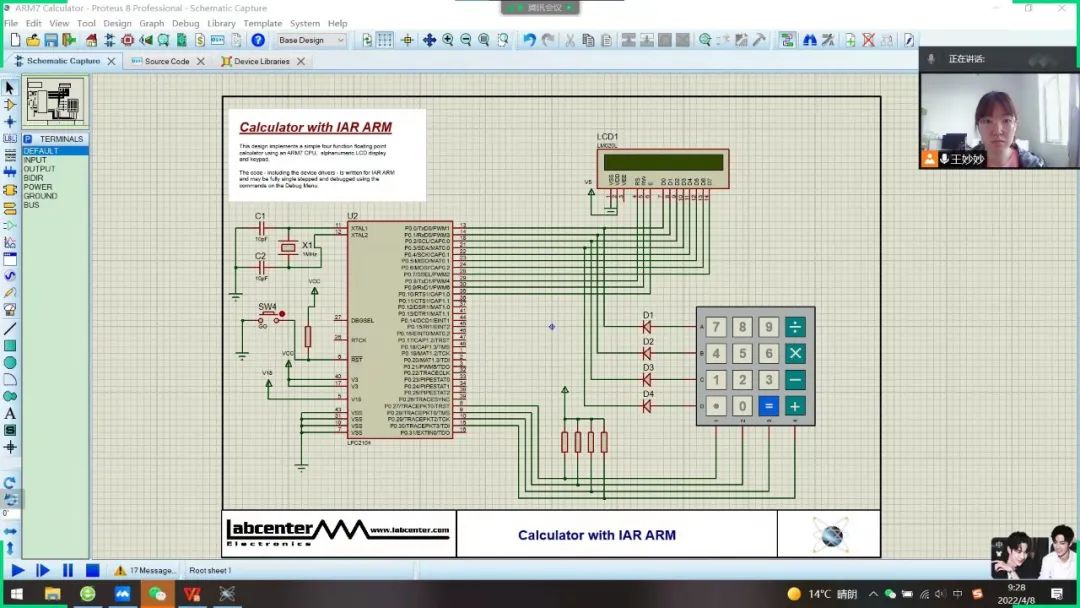Pick the 2D Graphics Line tool
Viewport: 1080px width, 608px height.
pyautogui.click(x=10, y=328)
